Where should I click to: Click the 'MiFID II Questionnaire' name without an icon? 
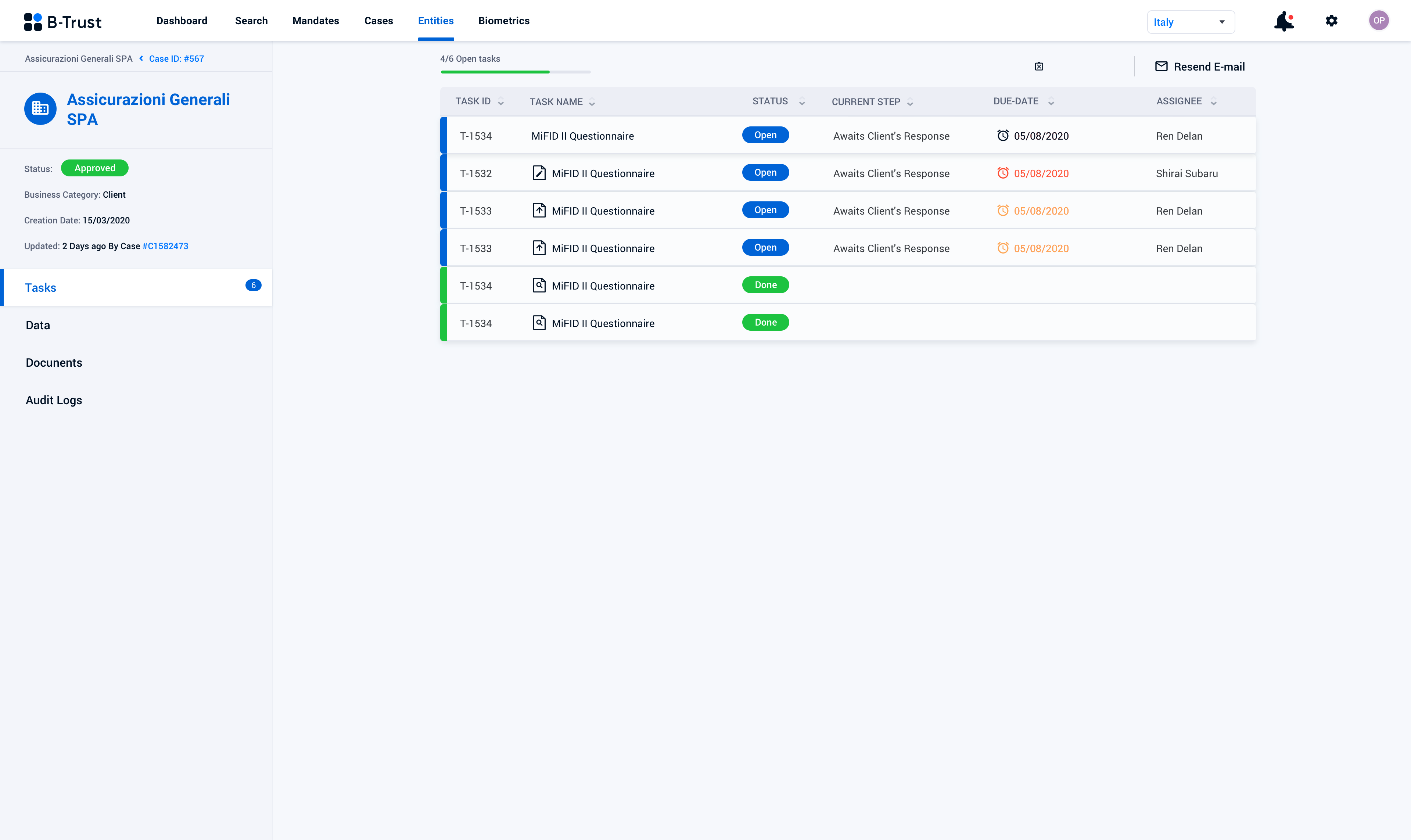tap(582, 136)
